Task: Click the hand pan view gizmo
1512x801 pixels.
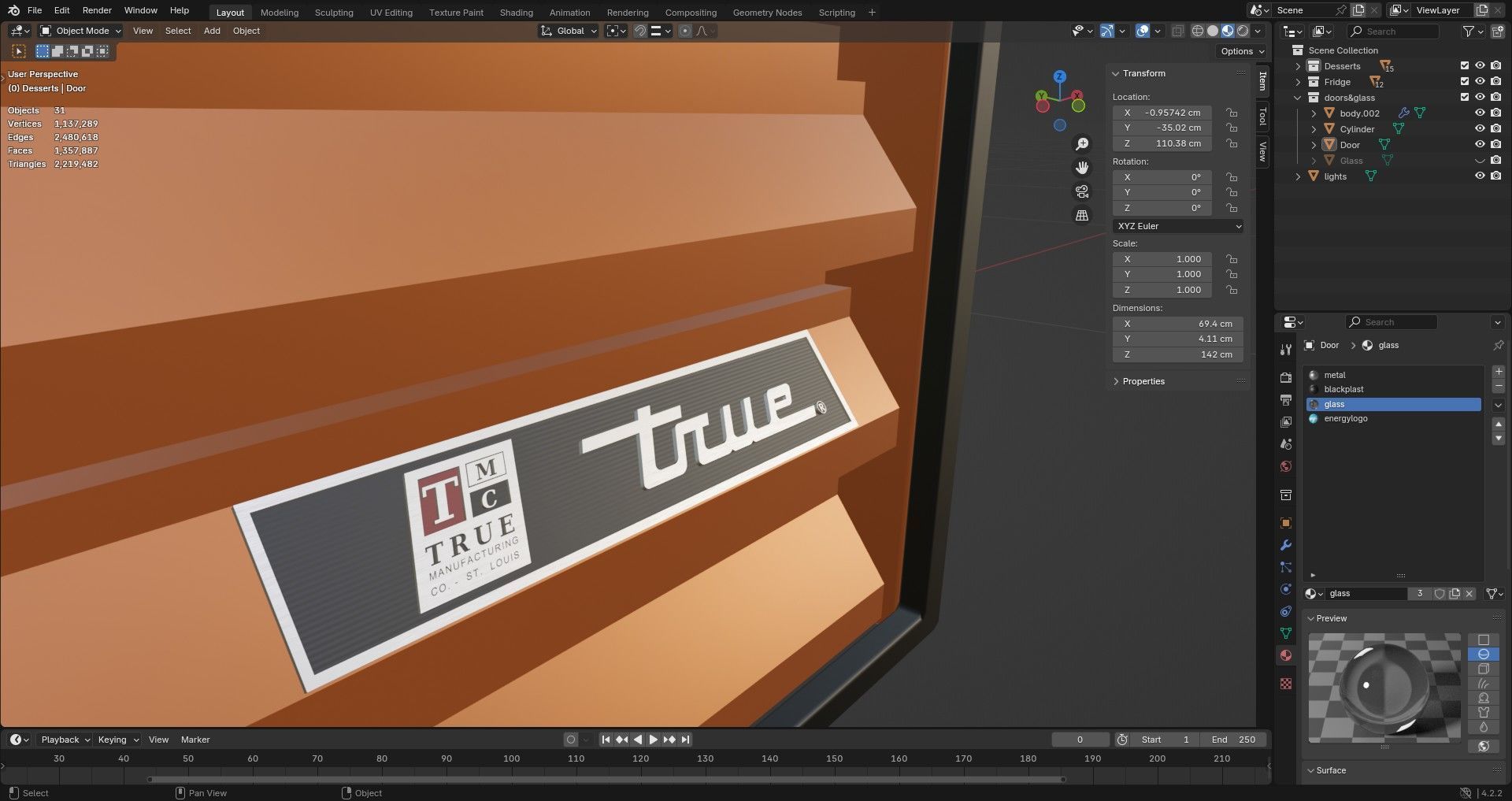Action: [1082, 168]
